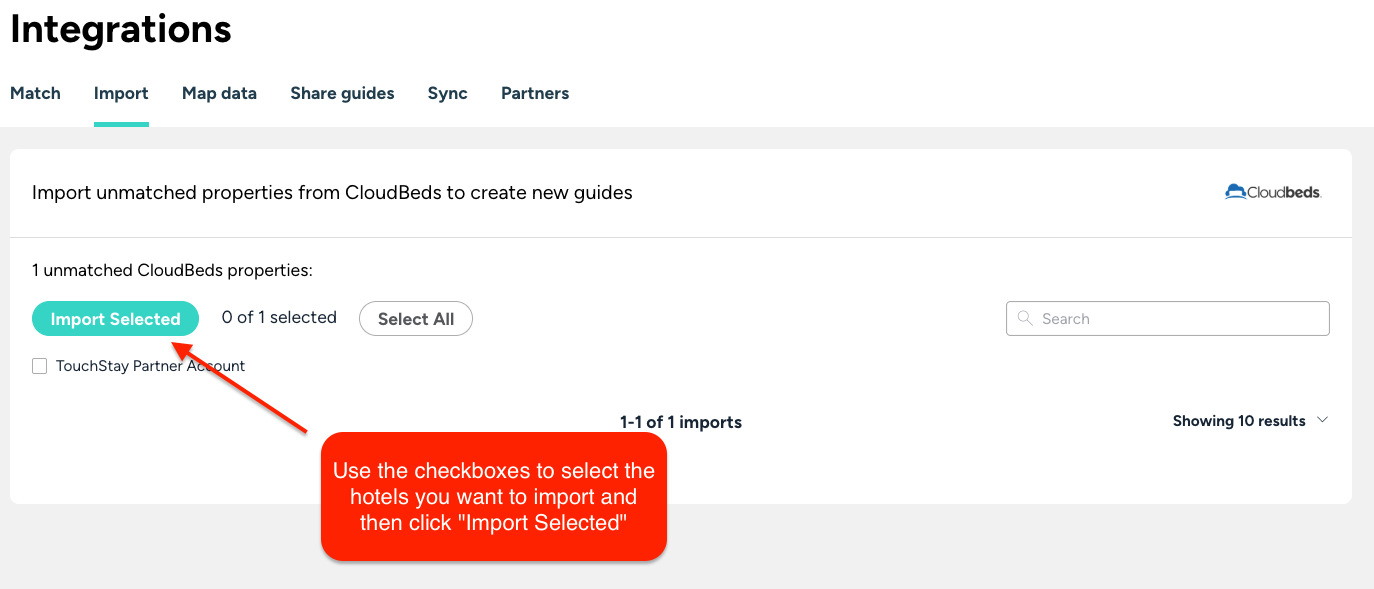This screenshot has height=589, width=1374.
Task: Click the red instruction callout box
Action: pyautogui.click(x=494, y=496)
